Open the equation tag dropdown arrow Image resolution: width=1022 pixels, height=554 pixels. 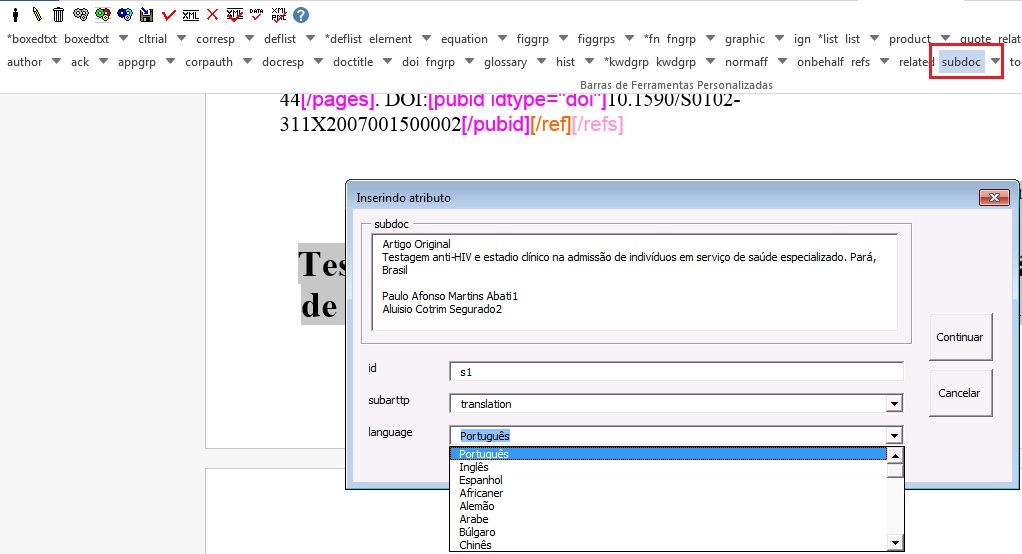click(506, 39)
